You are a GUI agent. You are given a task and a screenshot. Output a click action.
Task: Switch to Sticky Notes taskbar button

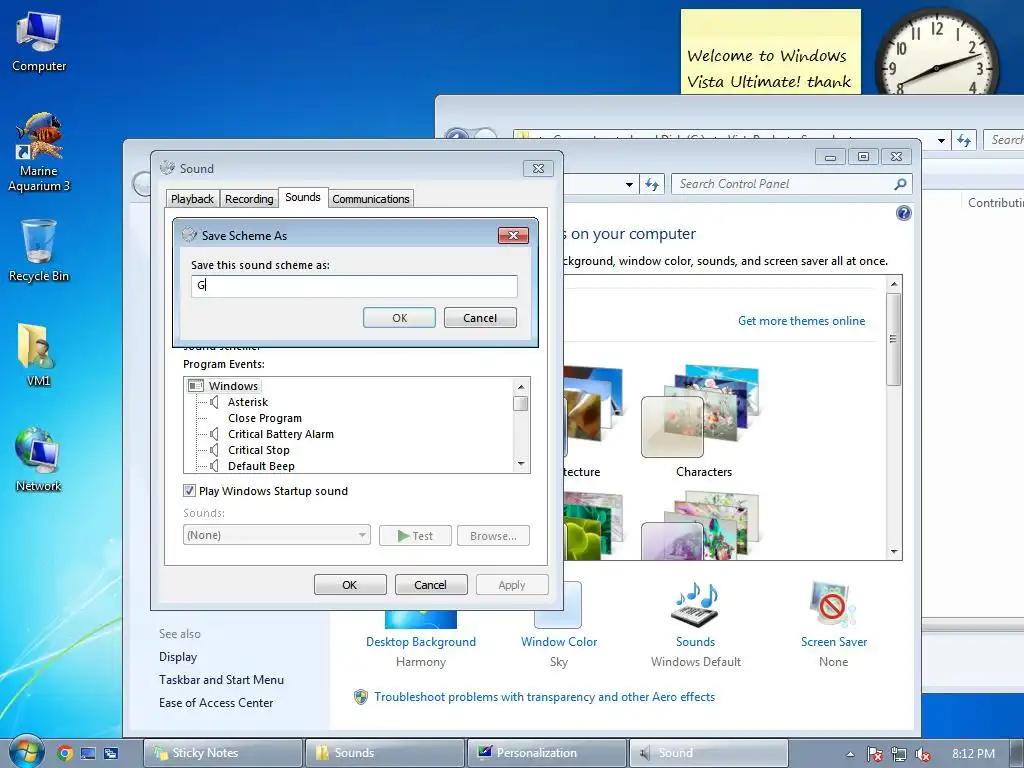tap(223, 753)
